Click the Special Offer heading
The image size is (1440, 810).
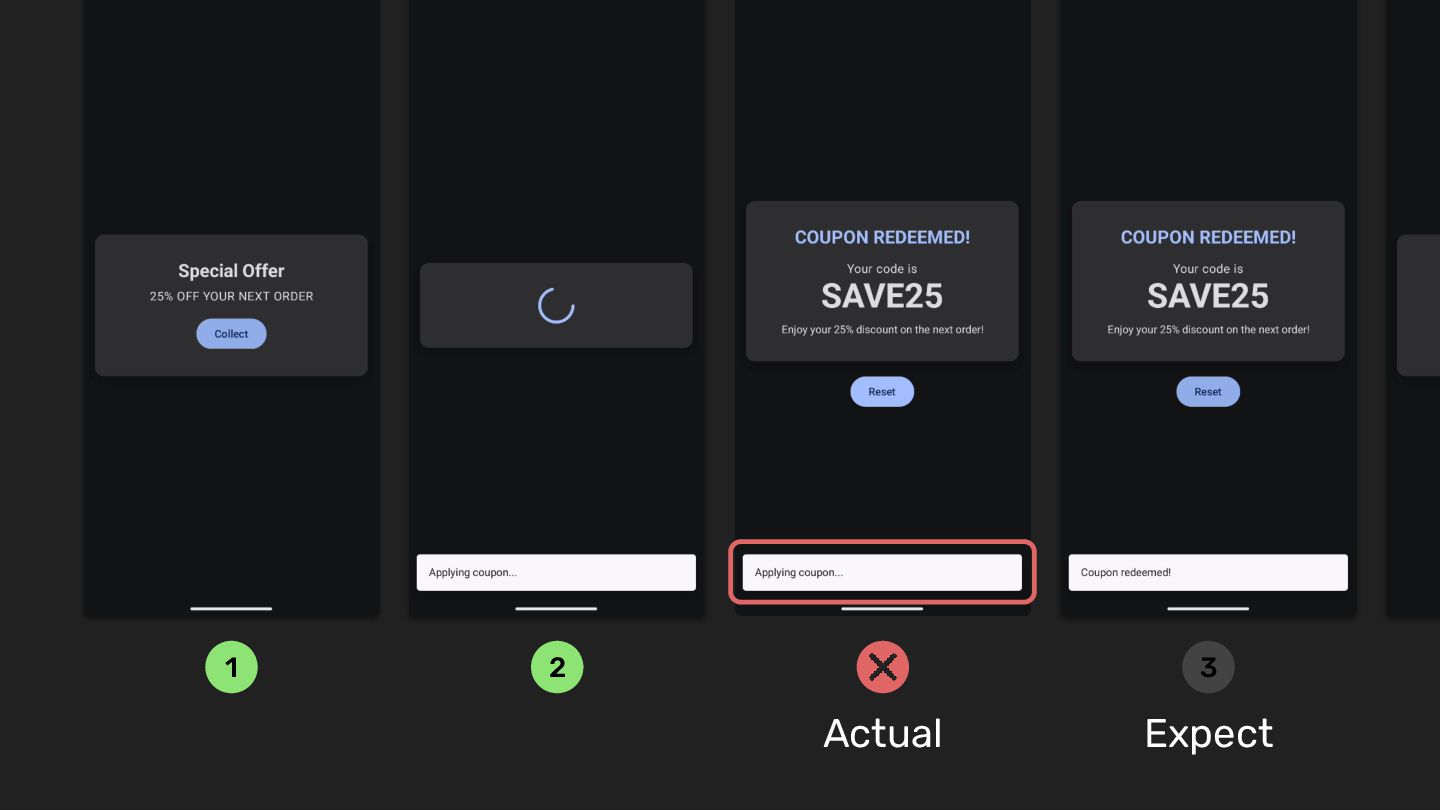231,271
